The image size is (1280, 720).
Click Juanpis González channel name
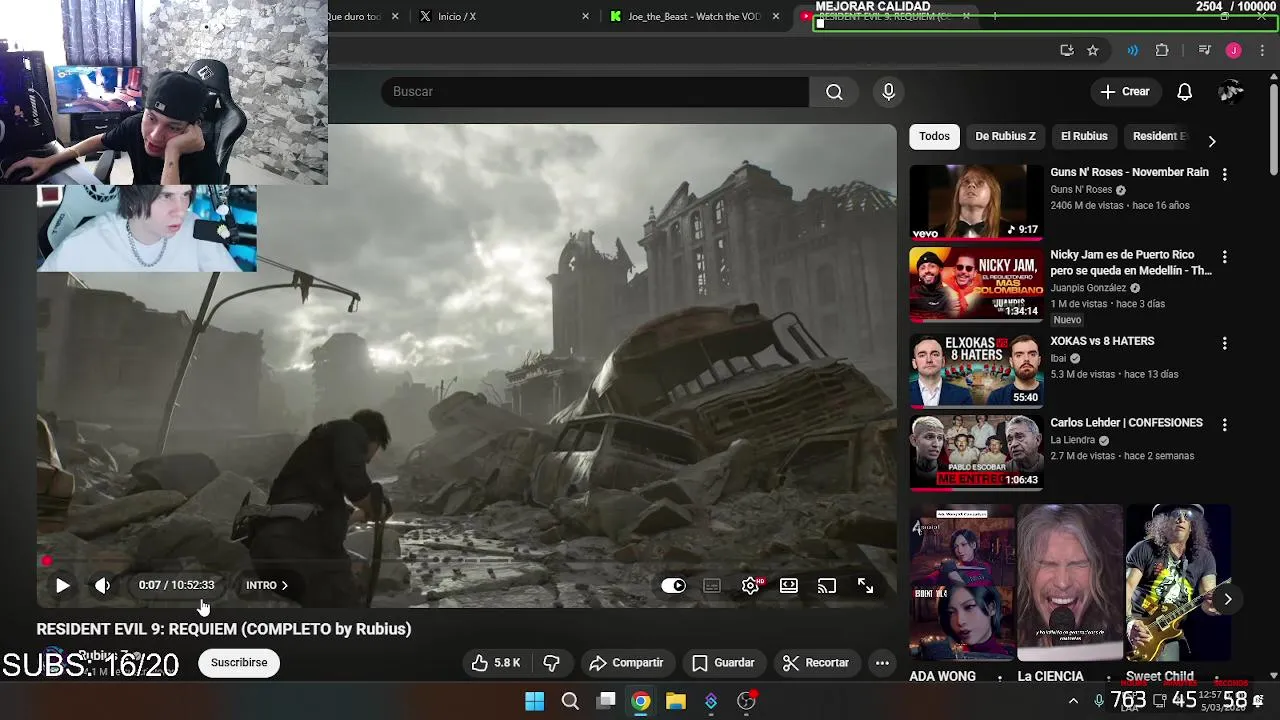coord(1088,288)
